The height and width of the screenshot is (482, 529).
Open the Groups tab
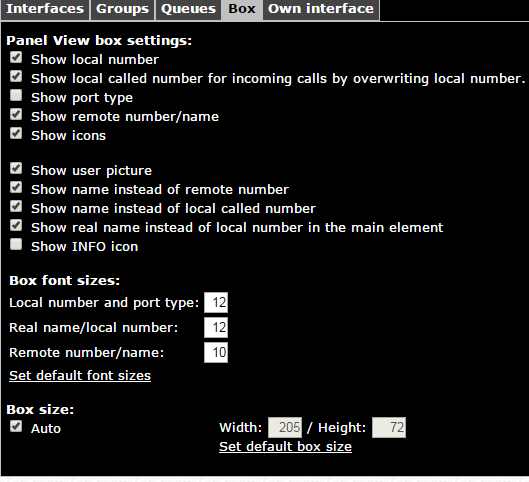(122, 9)
